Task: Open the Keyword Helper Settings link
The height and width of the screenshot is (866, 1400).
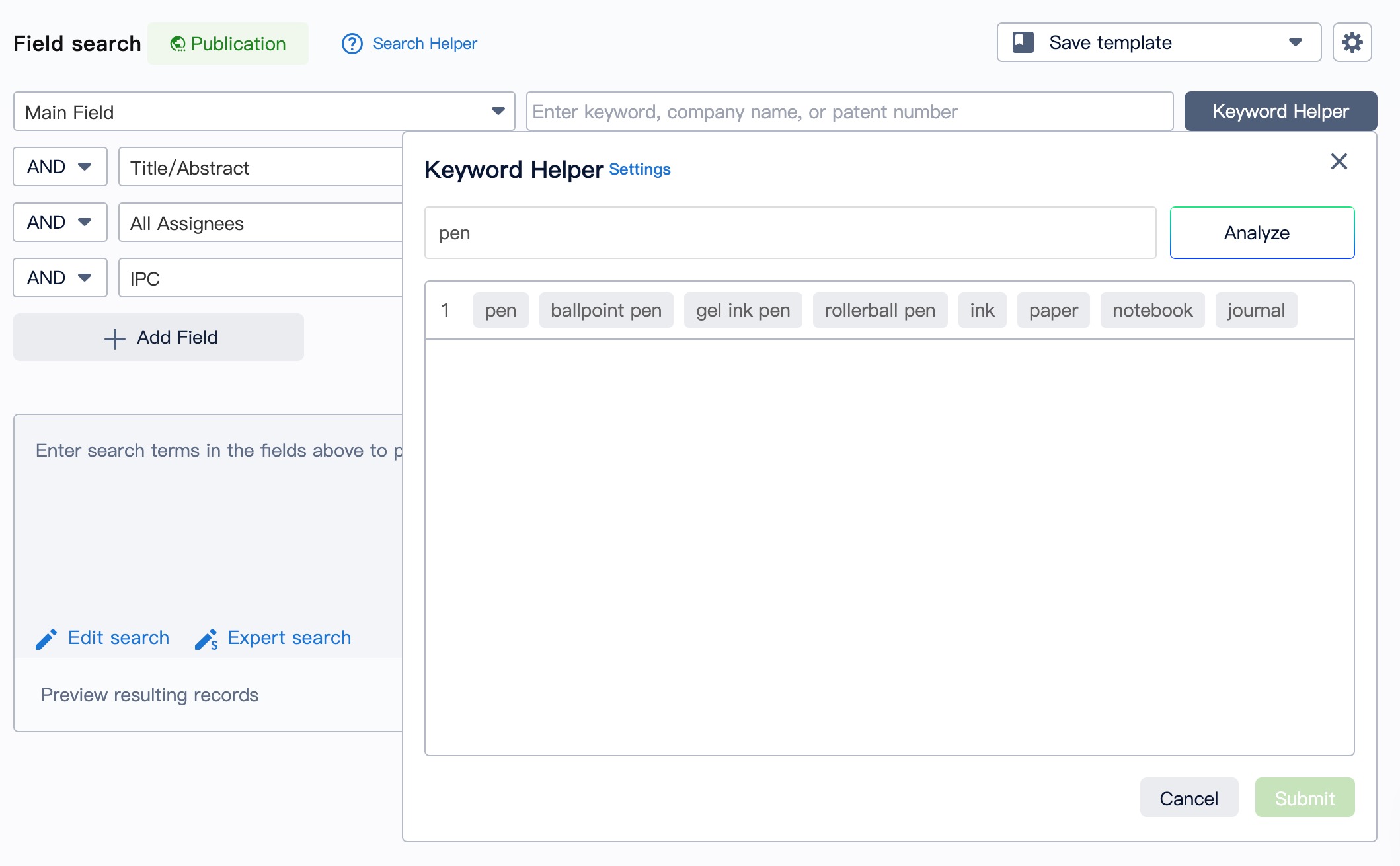Action: (639, 169)
